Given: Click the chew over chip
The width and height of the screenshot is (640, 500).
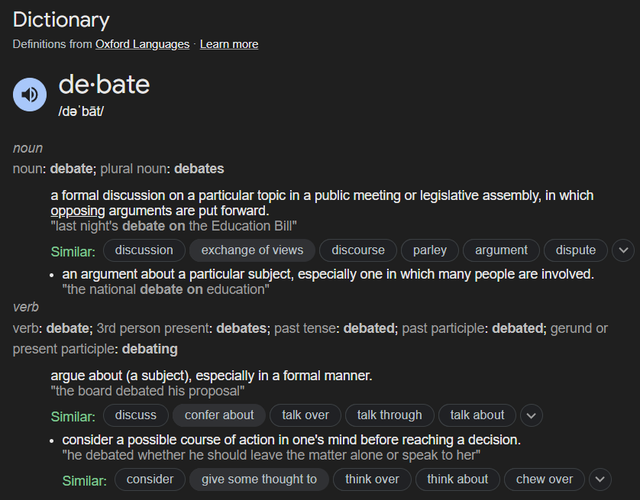Looking at the screenshot, I should 544,479.
